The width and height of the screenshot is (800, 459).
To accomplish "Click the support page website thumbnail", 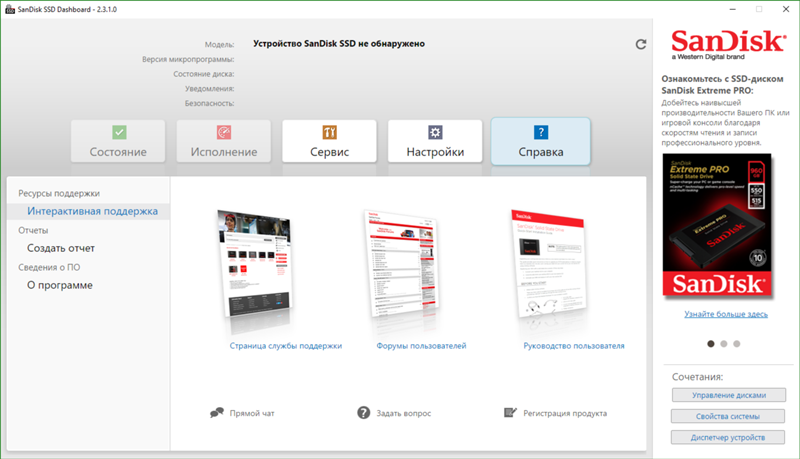I will coord(255,265).
